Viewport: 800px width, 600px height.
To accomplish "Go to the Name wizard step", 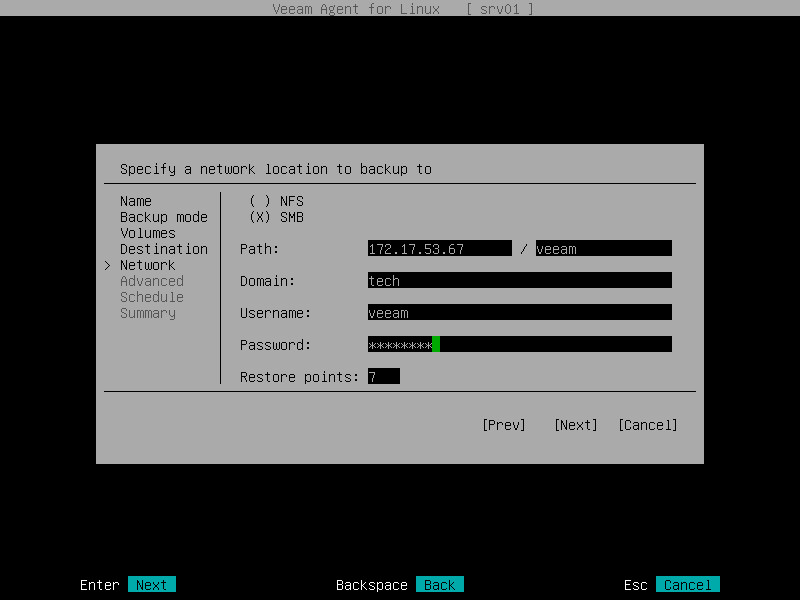I will point(136,201).
